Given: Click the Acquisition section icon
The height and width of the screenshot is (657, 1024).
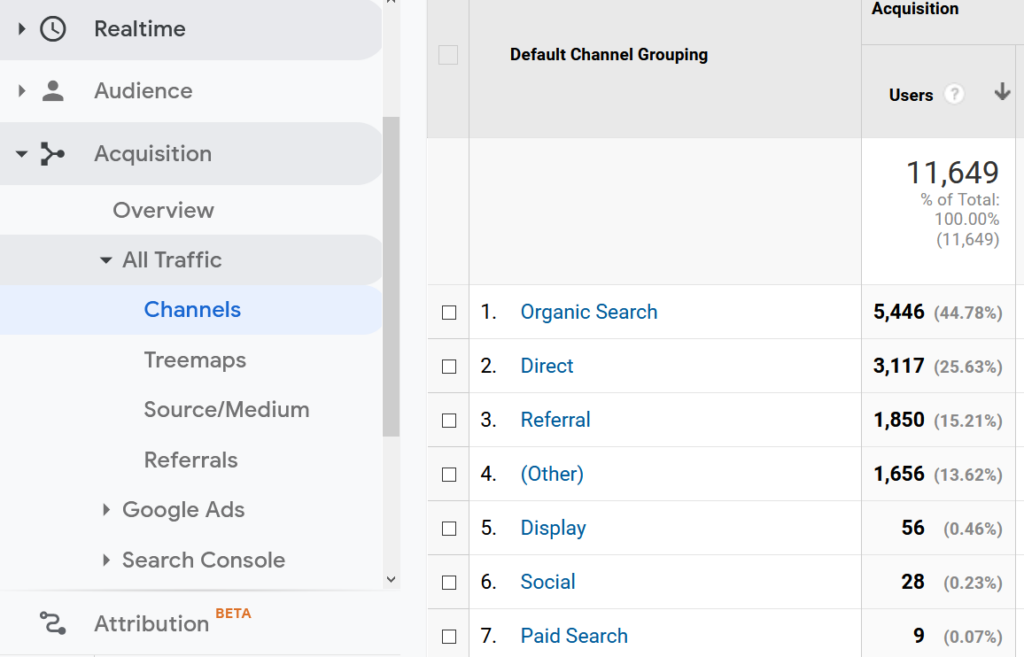Looking at the screenshot, I should pyautogui.click(x=50, y=153).
